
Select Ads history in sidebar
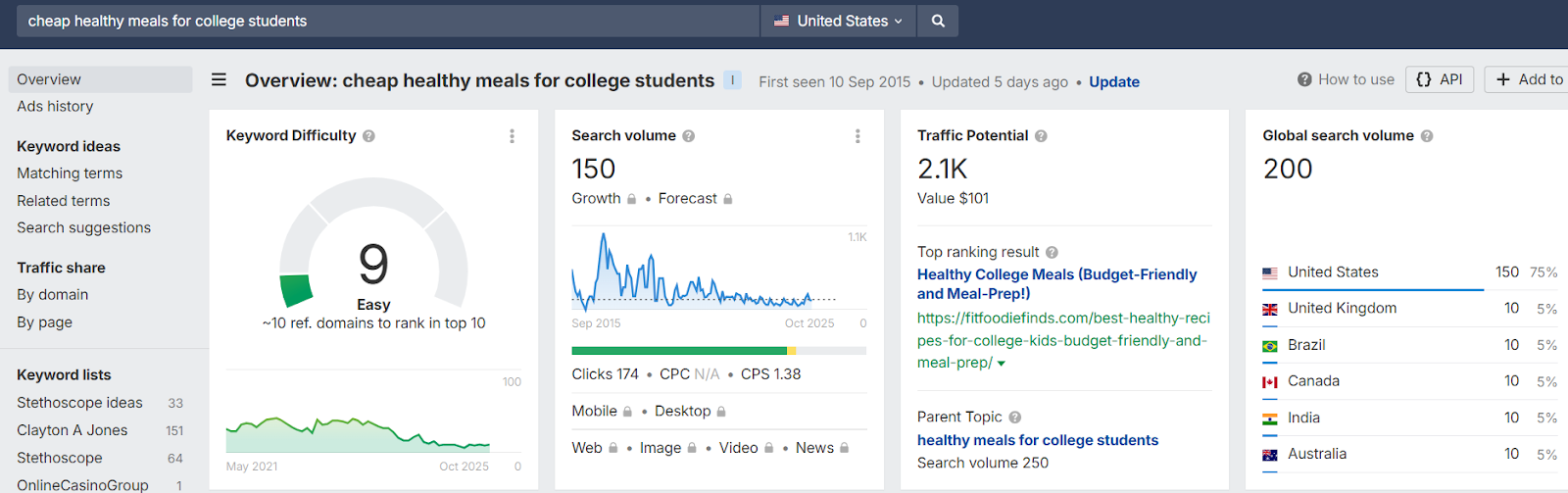pos(55,107)
